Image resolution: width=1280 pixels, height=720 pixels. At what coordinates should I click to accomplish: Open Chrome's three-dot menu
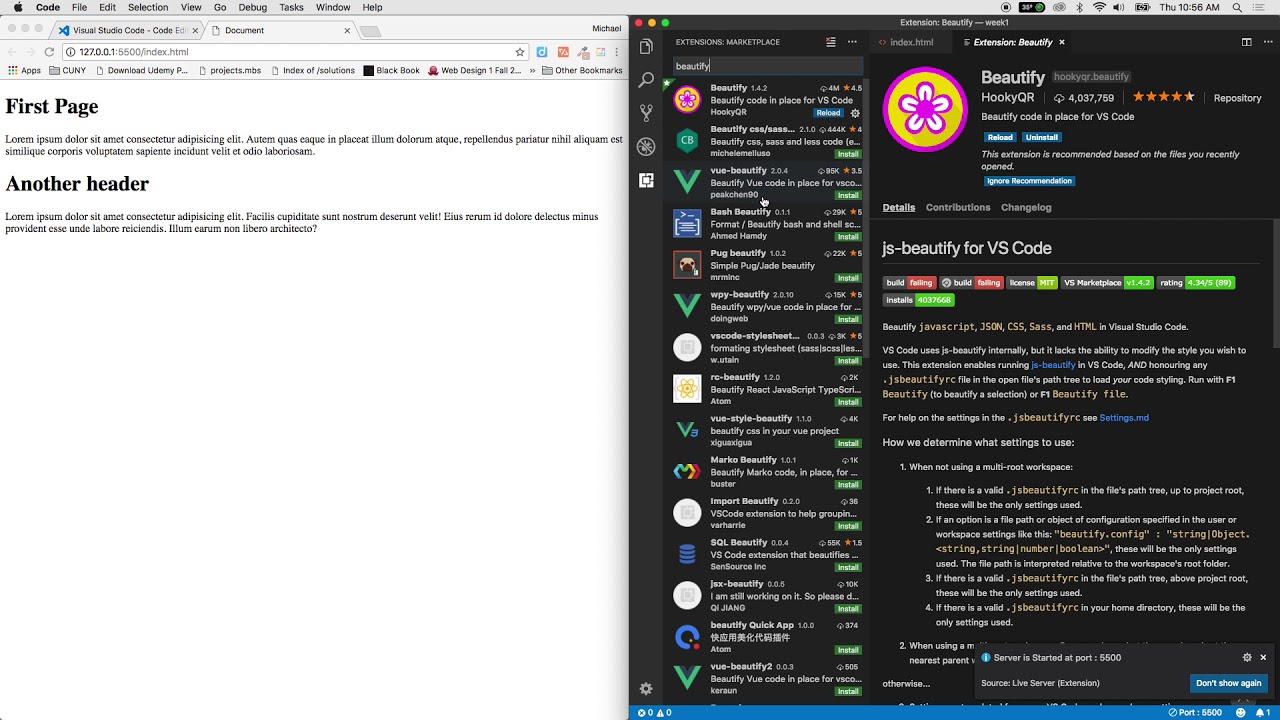617,52
